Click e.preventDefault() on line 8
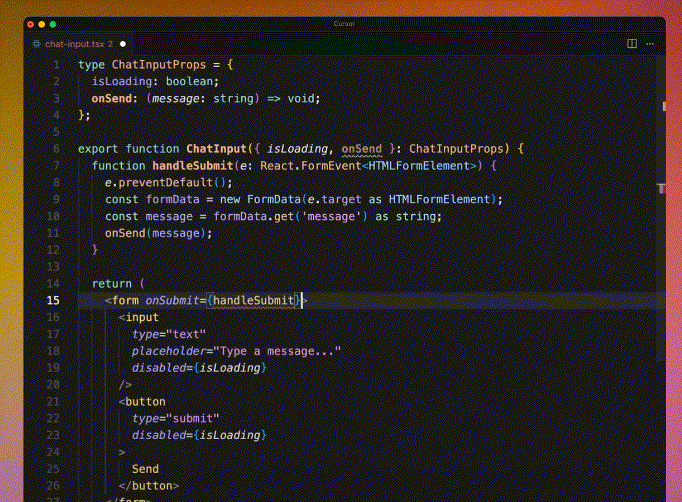Viewport: 682px width, 502px height. (168, 183)
